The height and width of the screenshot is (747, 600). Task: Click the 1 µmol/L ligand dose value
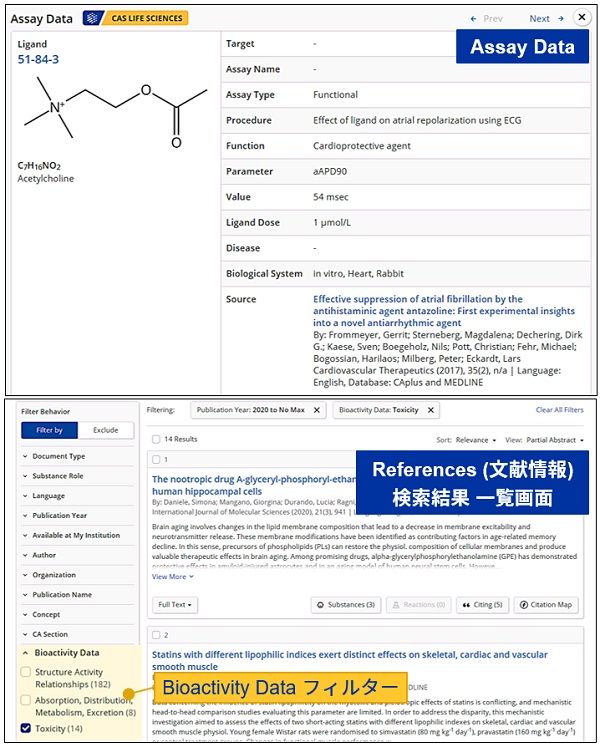[x=332, y=222]
